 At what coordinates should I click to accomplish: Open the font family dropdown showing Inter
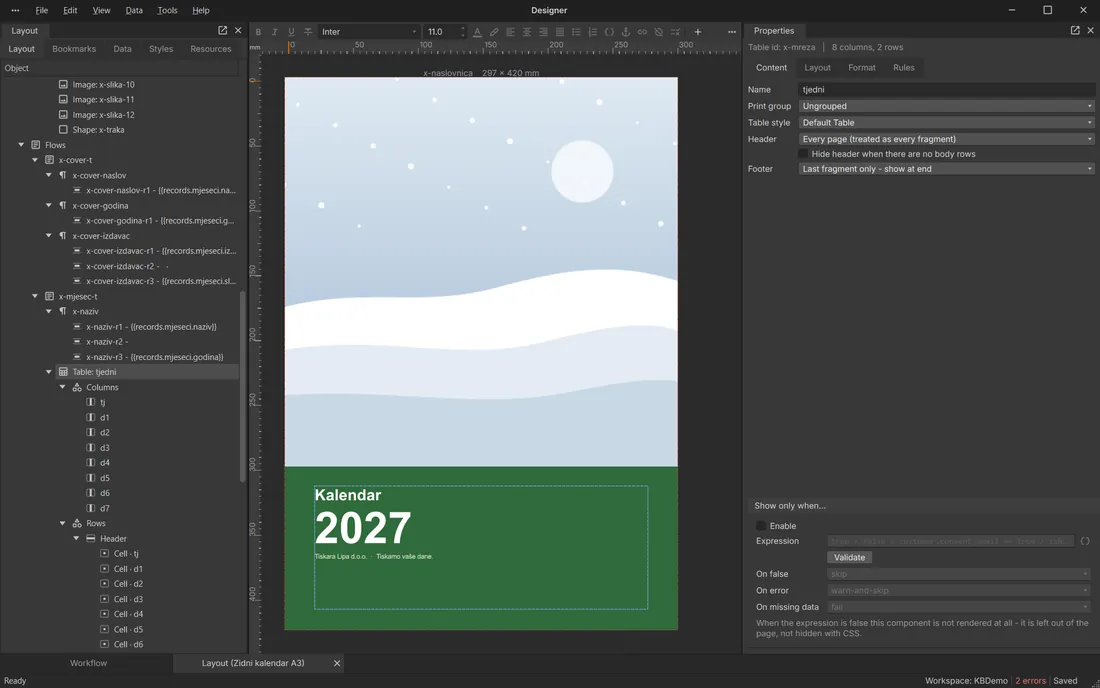coord(369,32)
